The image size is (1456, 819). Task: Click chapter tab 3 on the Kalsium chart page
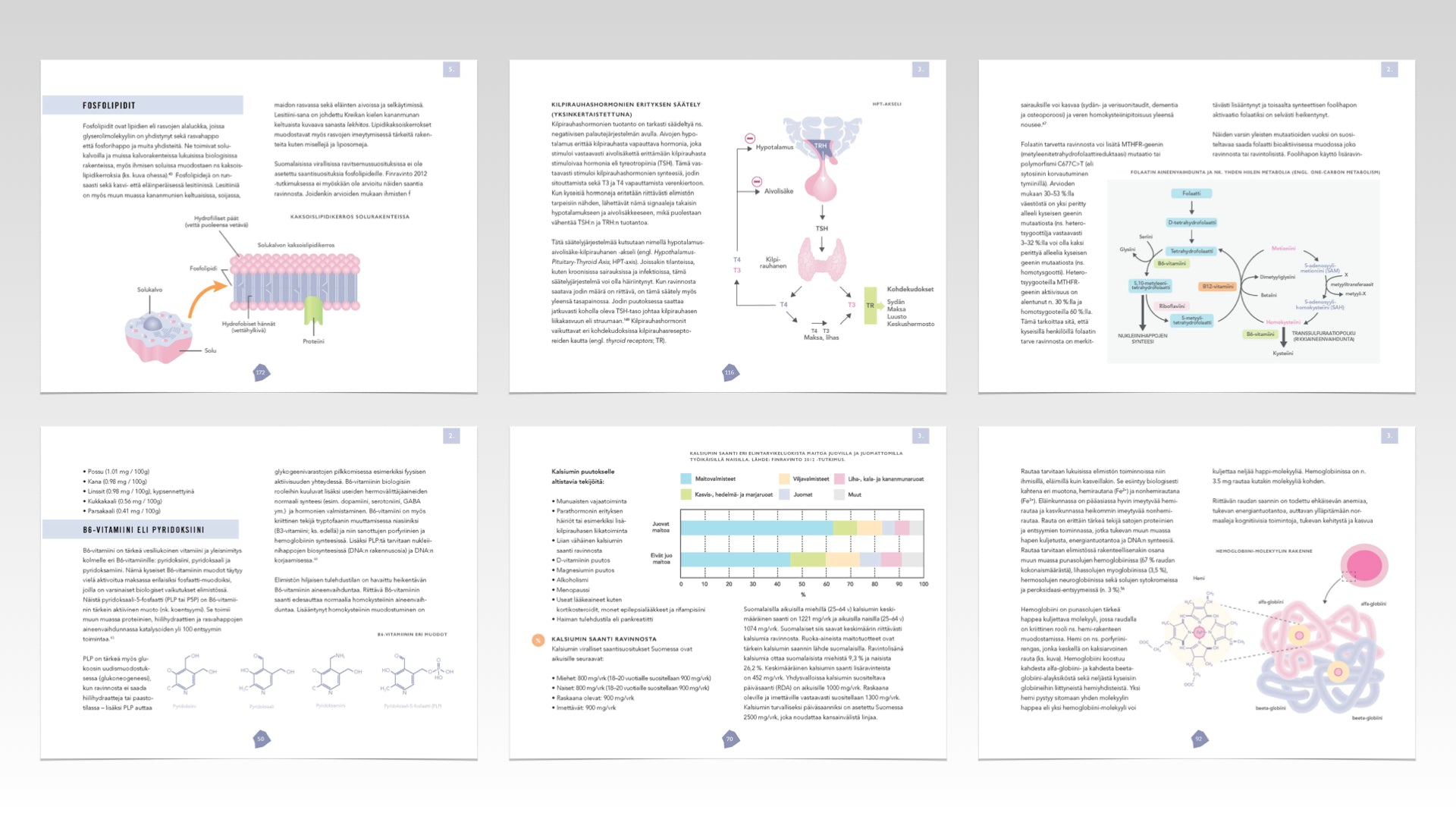click(x=921, y=436)
